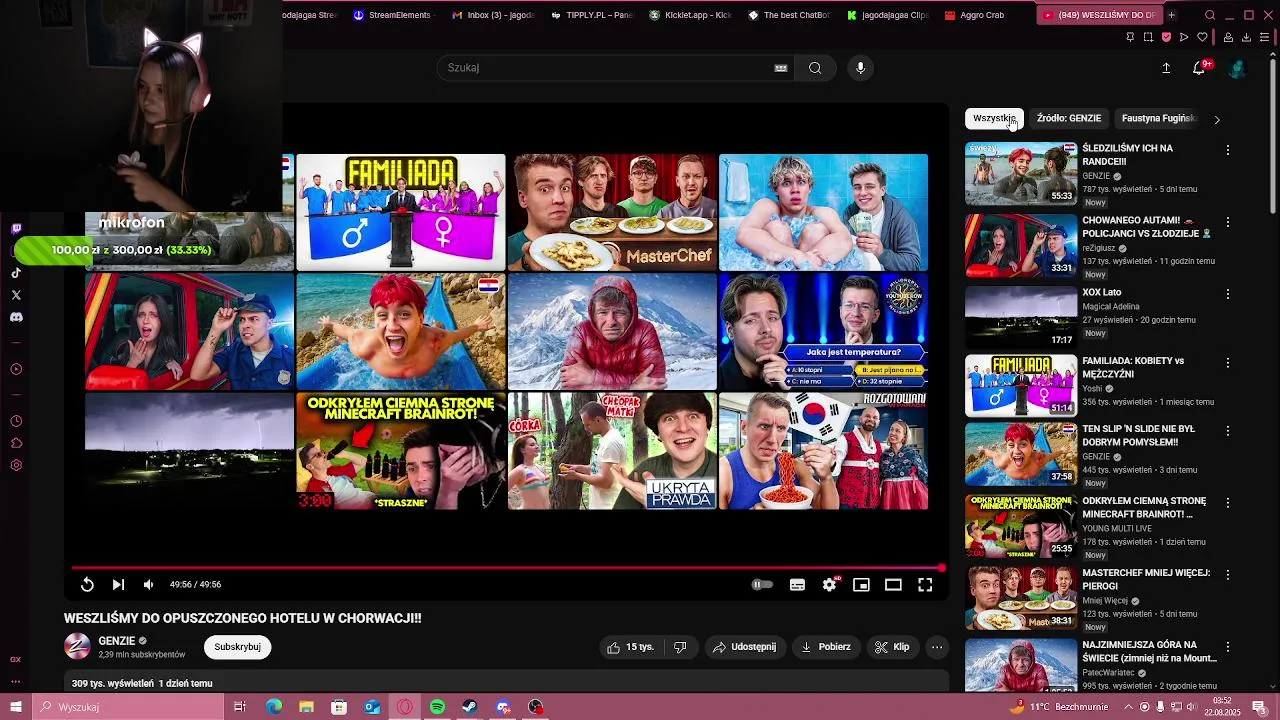Open options for ŚLEDZILIŚMY ICH NA RANDCE

point(1228,150)
